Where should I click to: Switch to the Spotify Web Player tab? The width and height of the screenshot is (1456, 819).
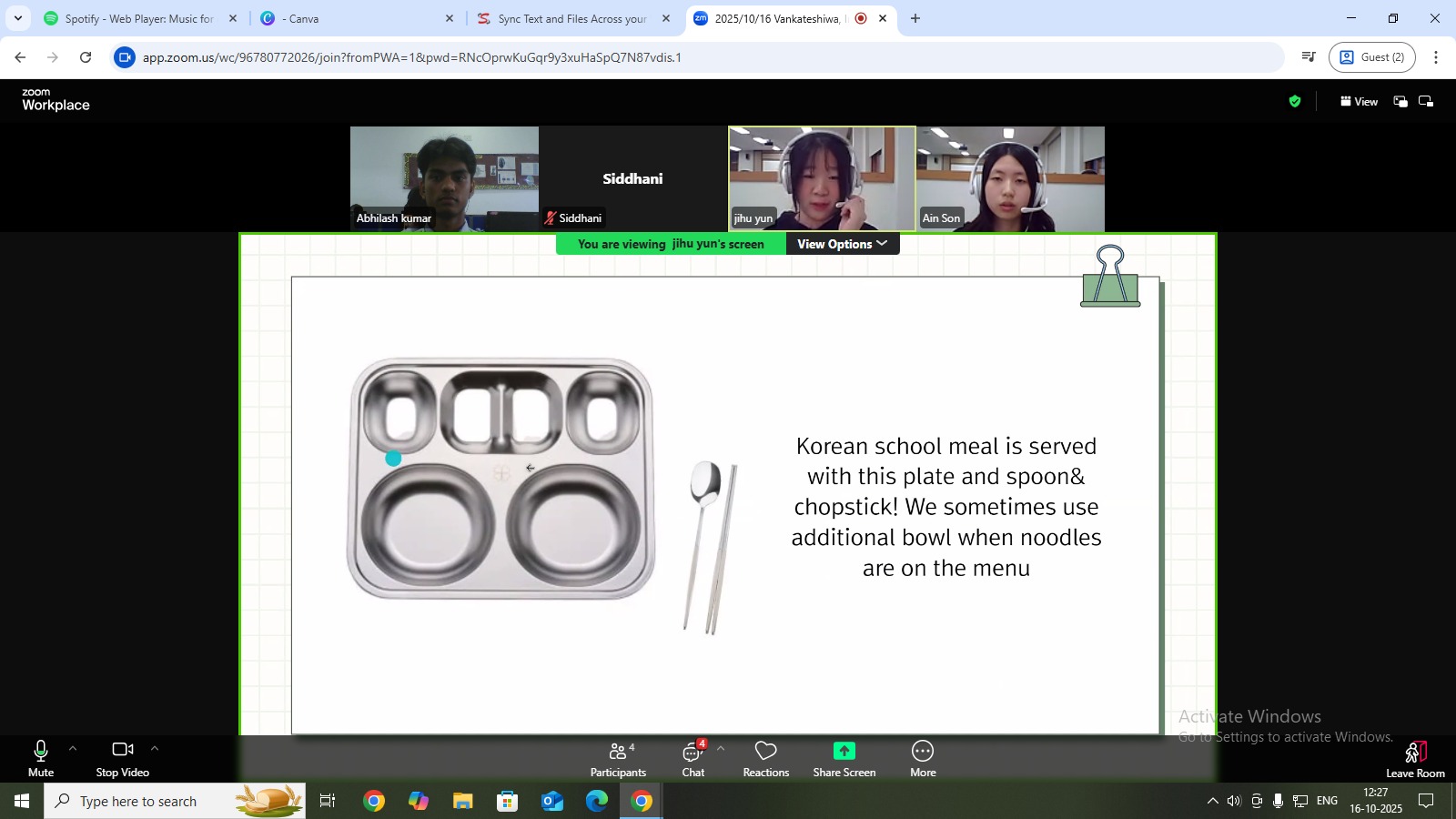pos(138,18)
